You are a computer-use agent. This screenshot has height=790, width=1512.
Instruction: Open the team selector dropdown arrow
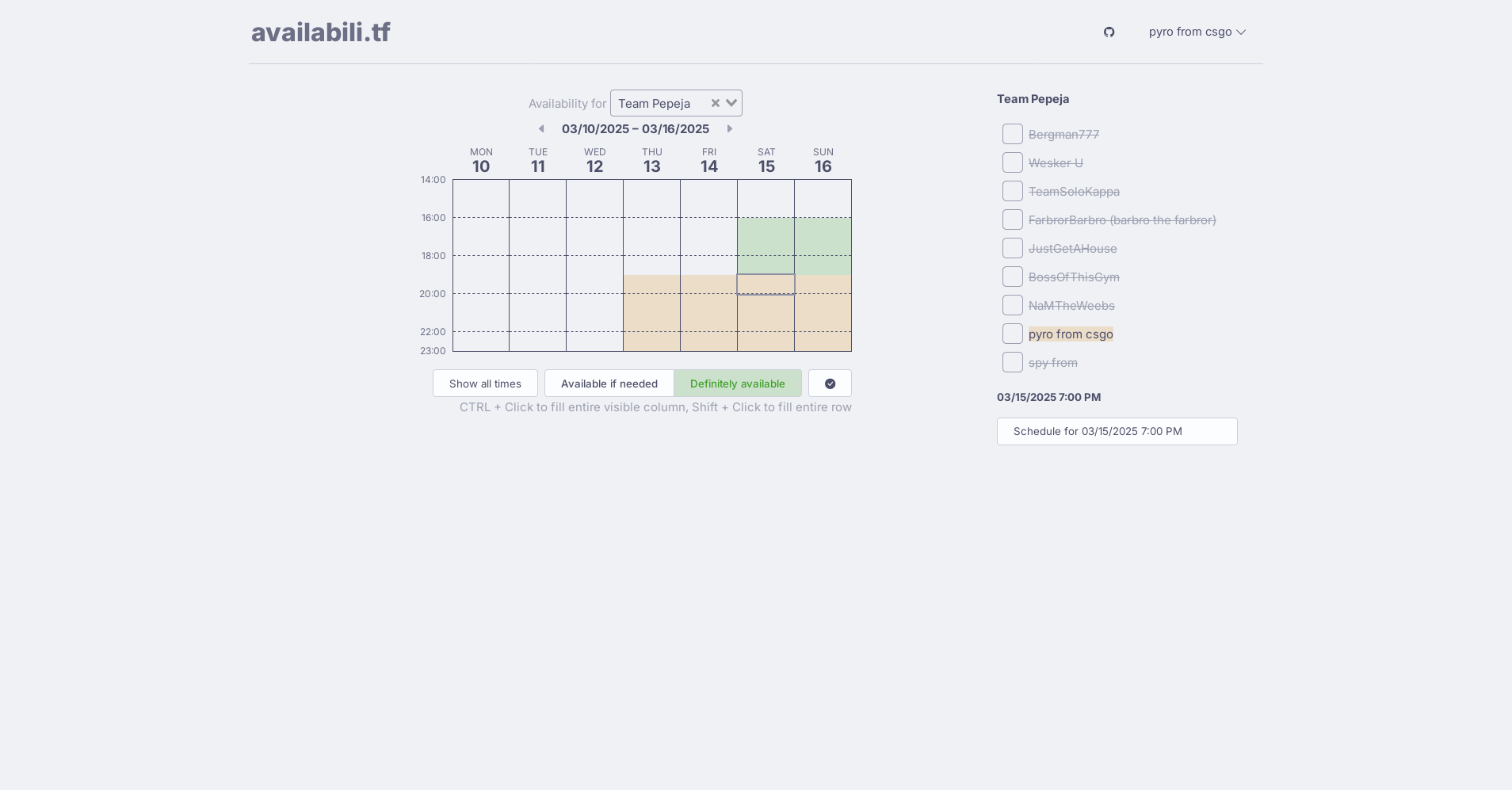[731, 104]
